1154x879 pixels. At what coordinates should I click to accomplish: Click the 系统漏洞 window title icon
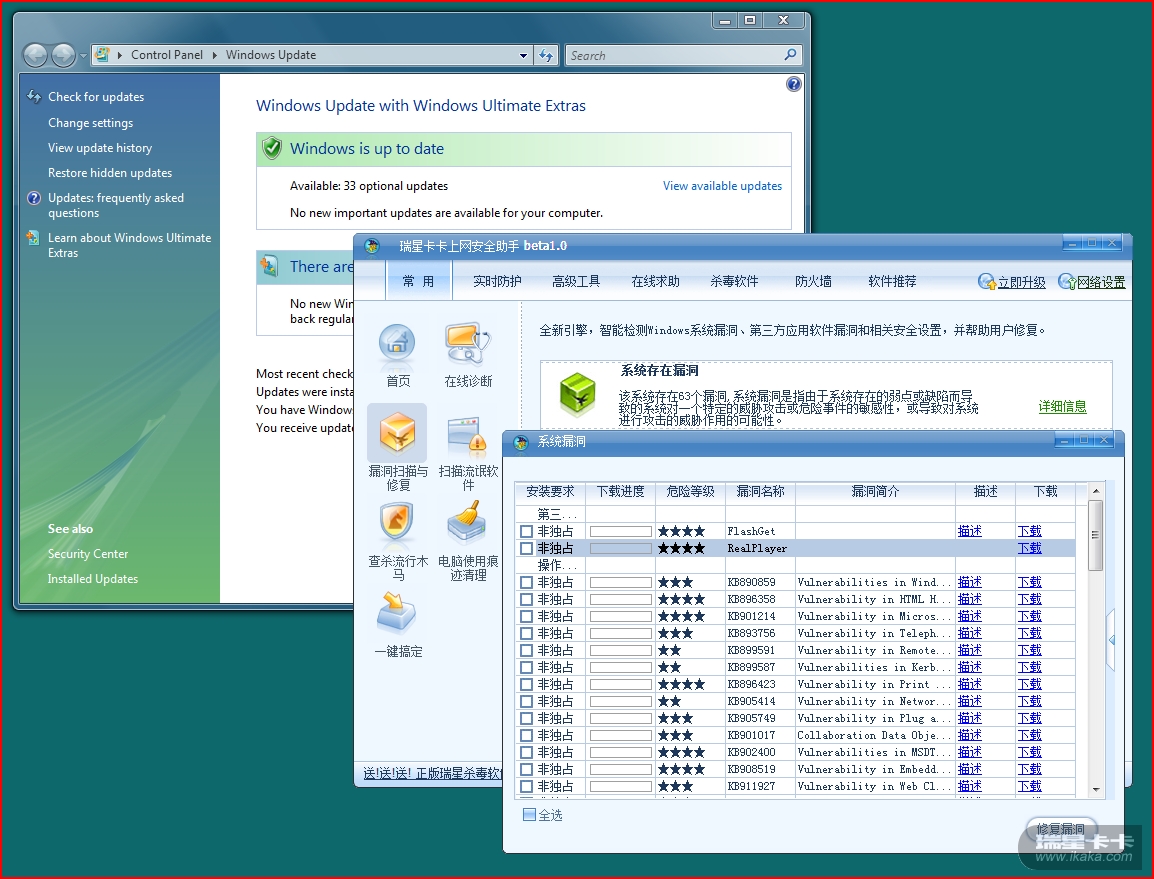[x=521, y=442]
